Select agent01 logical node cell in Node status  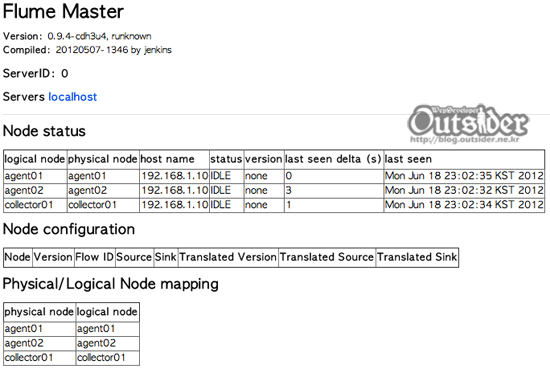35,176
